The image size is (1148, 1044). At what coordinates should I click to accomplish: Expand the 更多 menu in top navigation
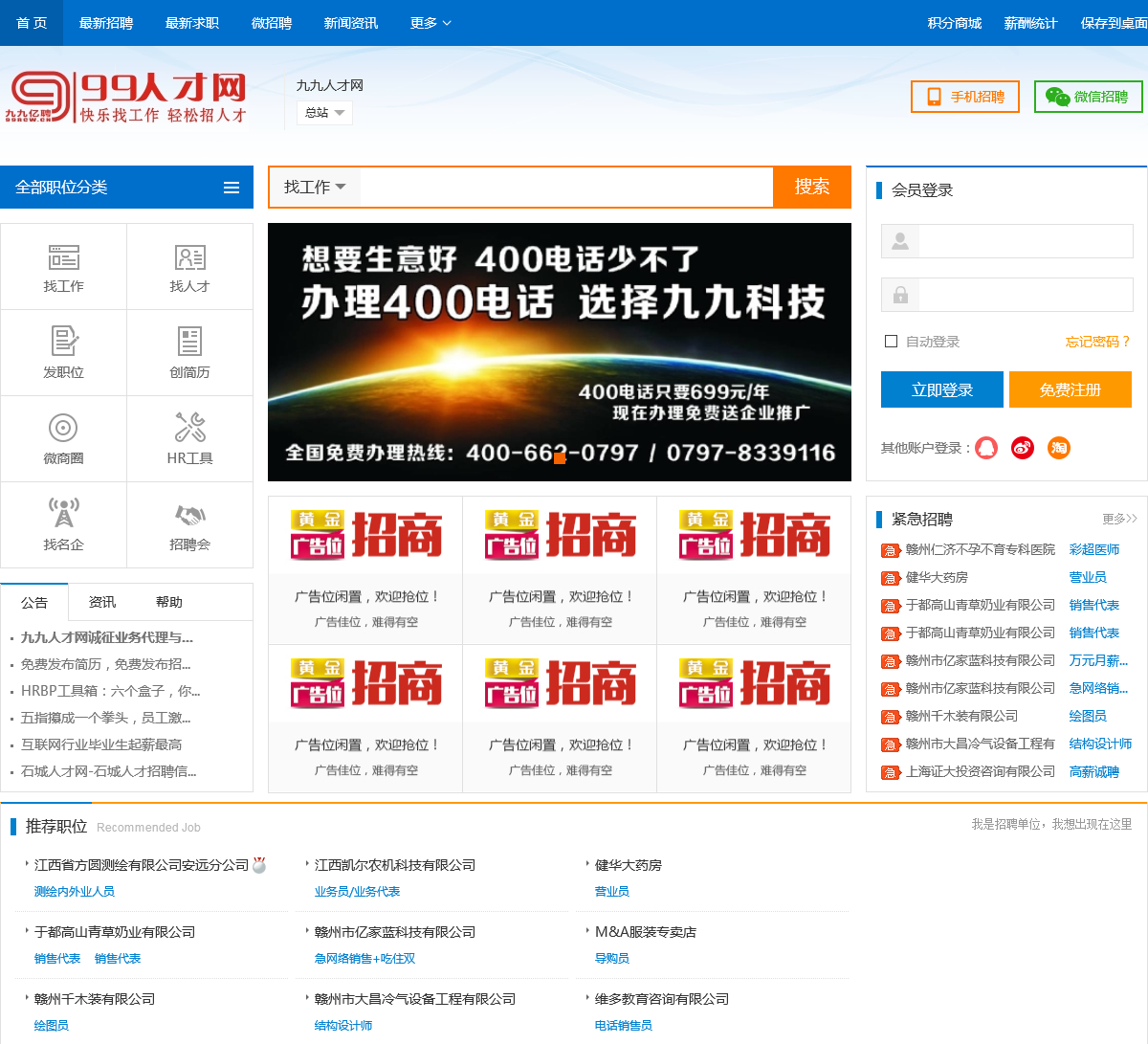[430, 23]
